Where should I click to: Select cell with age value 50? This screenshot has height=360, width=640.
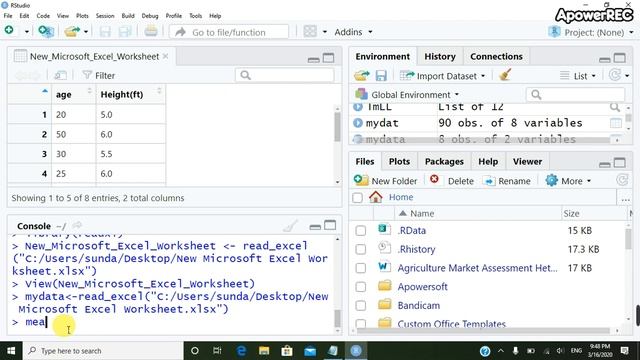pos(73,134)
